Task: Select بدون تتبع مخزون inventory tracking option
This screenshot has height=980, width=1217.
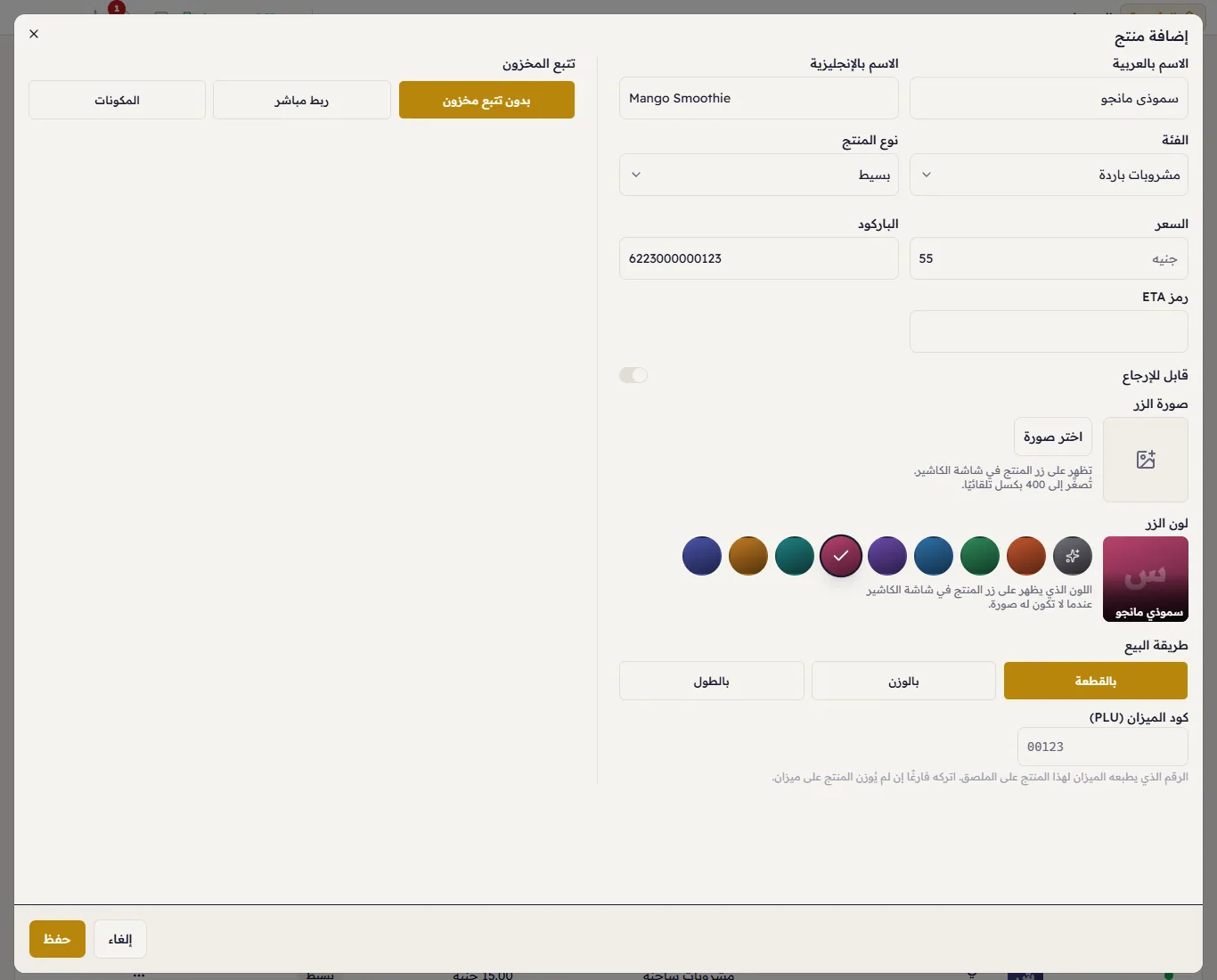Action: point(486,101)
